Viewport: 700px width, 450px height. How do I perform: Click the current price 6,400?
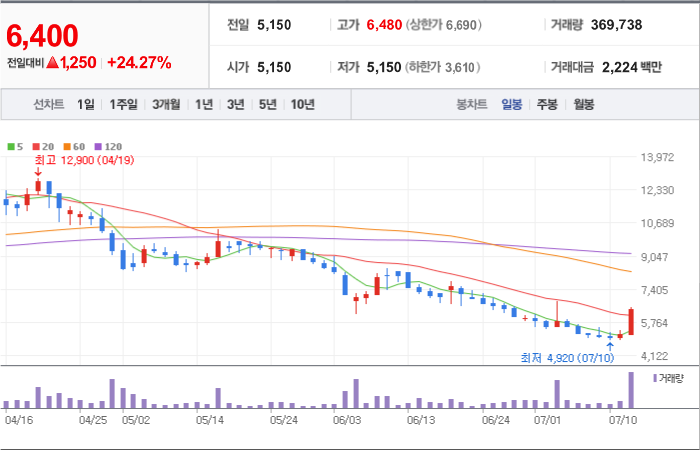pos(42,36)
